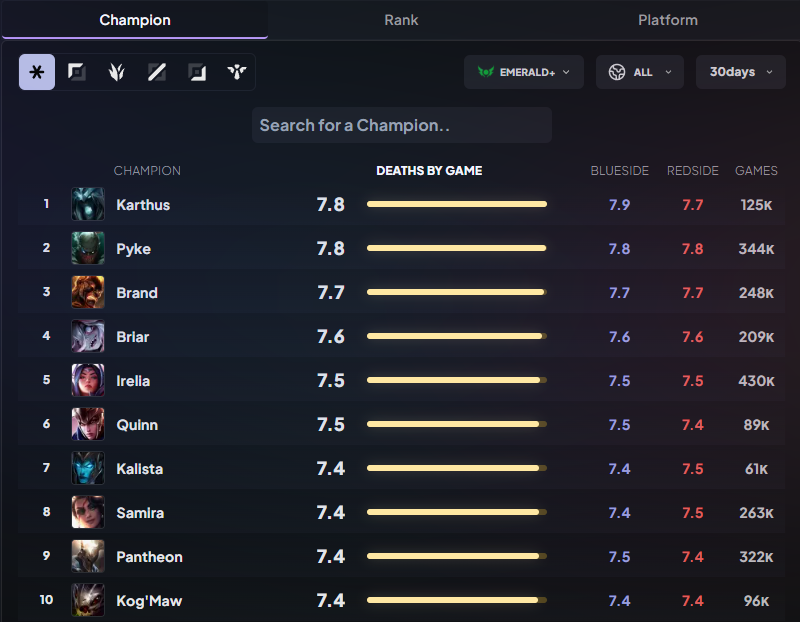The image size is (800, 622).
Task: Click Samira games count 263K
Action: (756, 513)
